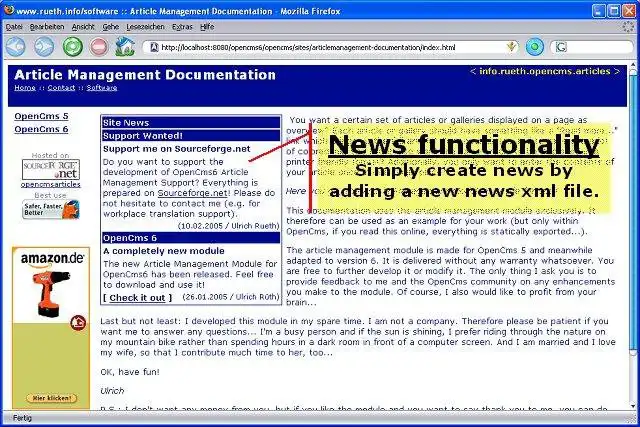Image resolution: width=640 pixels, height=427 pixels.
Task: Follow the Contact link in header
Action: (x=61, y=87)
